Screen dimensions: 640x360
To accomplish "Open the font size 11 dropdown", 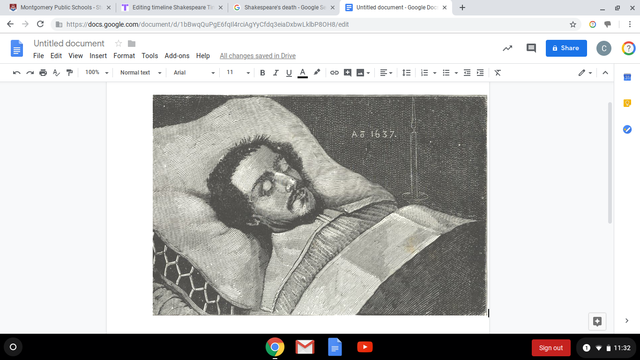I will click(238, 73).
